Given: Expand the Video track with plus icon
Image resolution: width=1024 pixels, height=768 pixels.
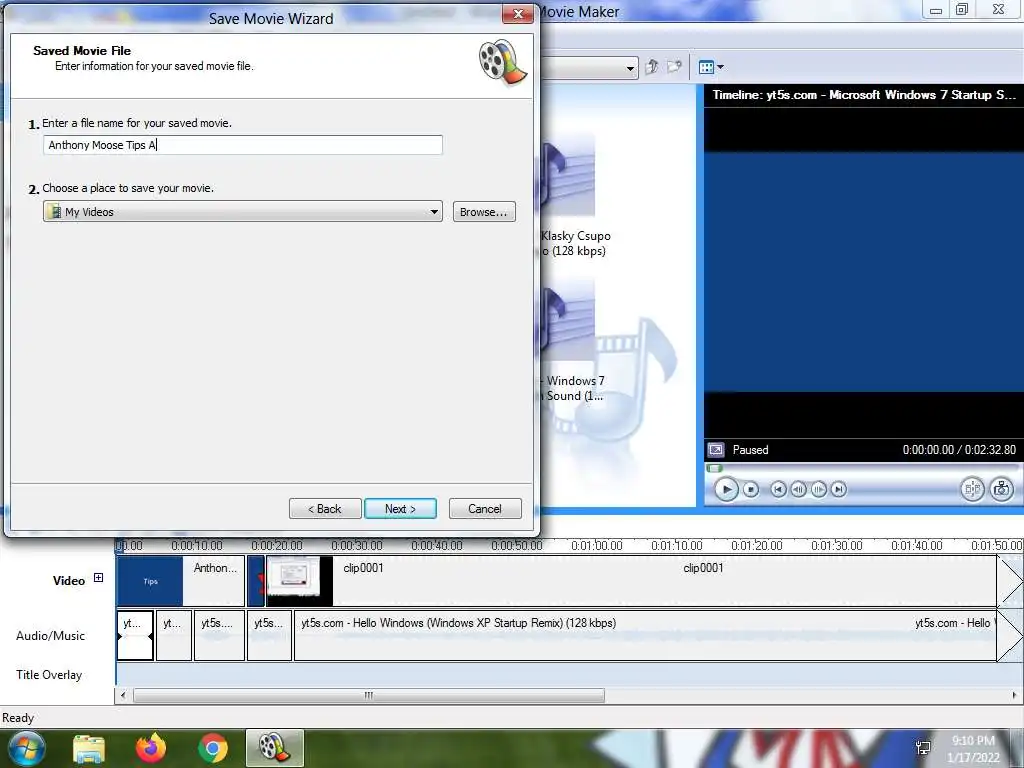Looking at the screenshot, I should (x=98, y=577).
